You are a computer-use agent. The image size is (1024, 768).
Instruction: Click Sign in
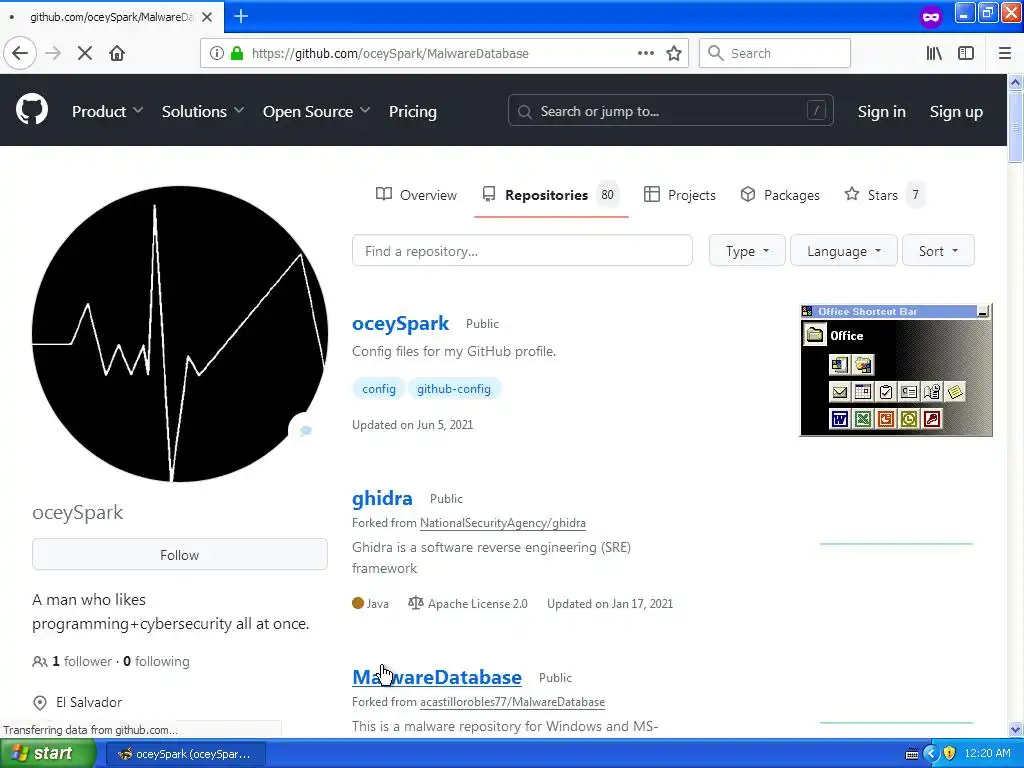click(882, 112)
